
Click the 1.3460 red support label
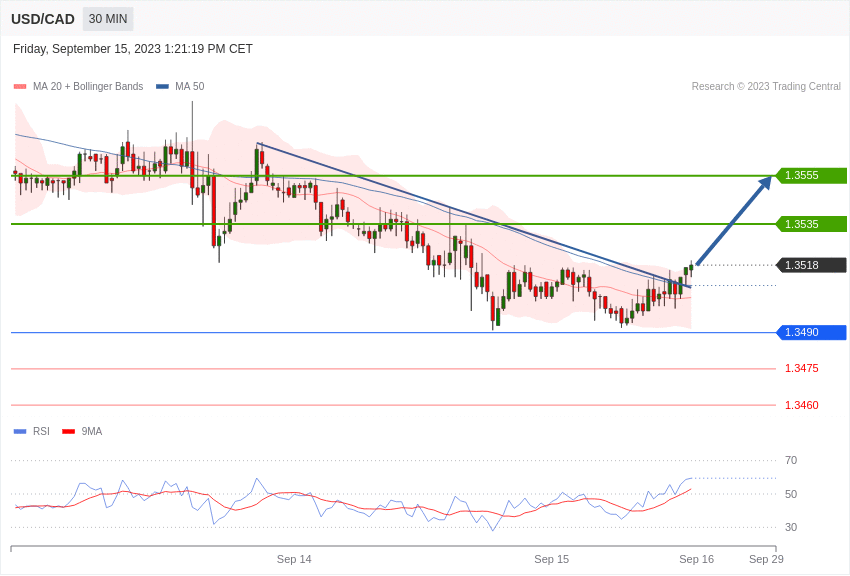click(x=802, y=405)
